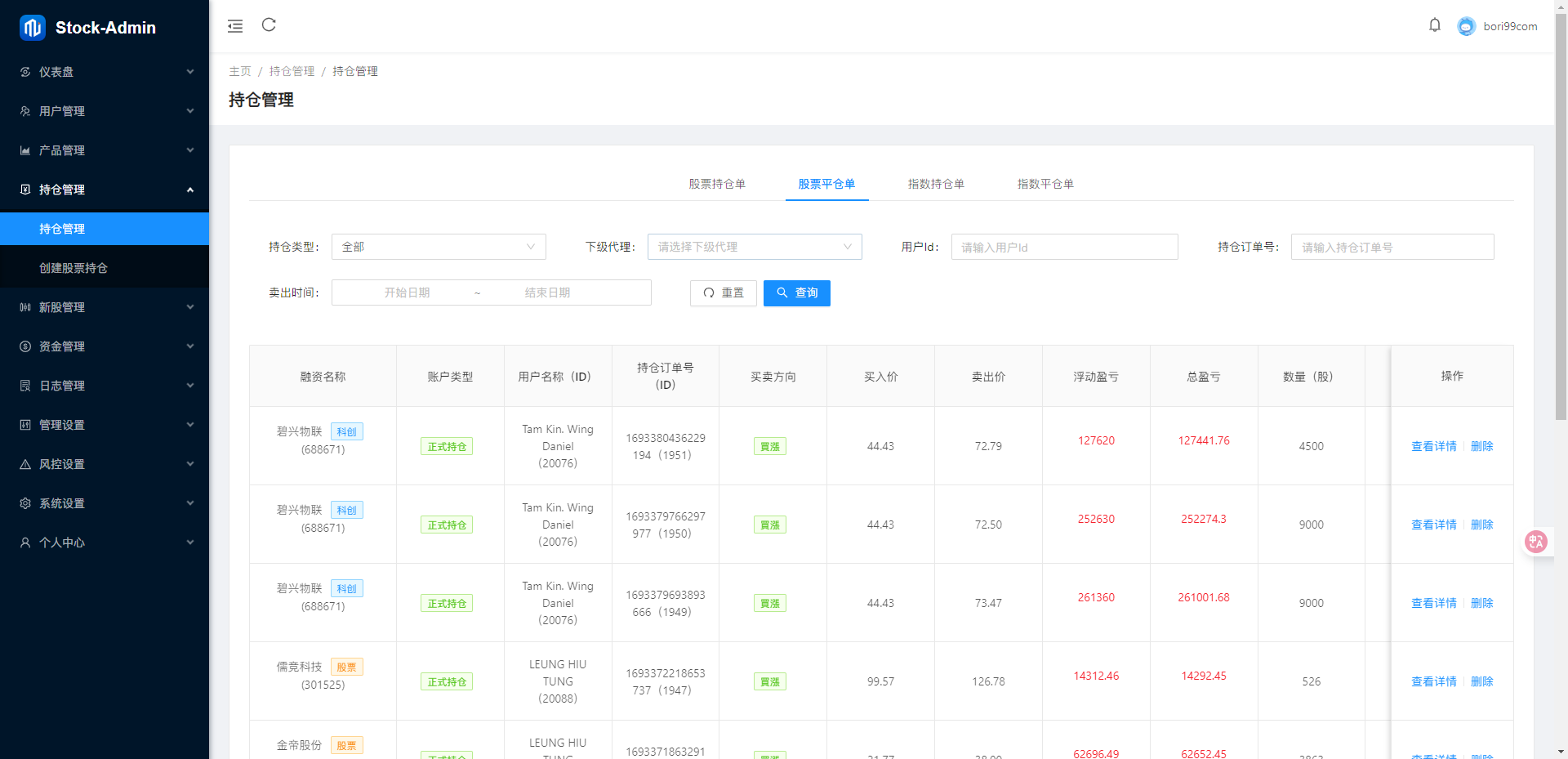Click the 用户管理 sidebar icon
Screen dimensions: 1568x759
[25, 111]
